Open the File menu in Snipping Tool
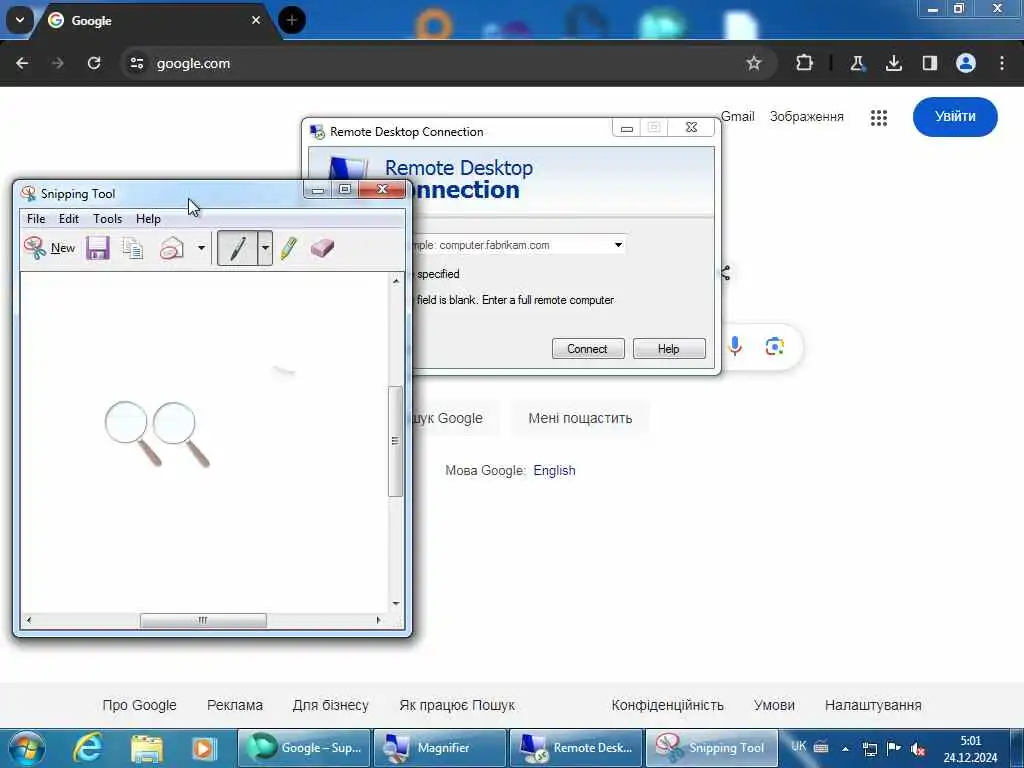Viewport: 1024px width, 768px height. coord(36,219)
